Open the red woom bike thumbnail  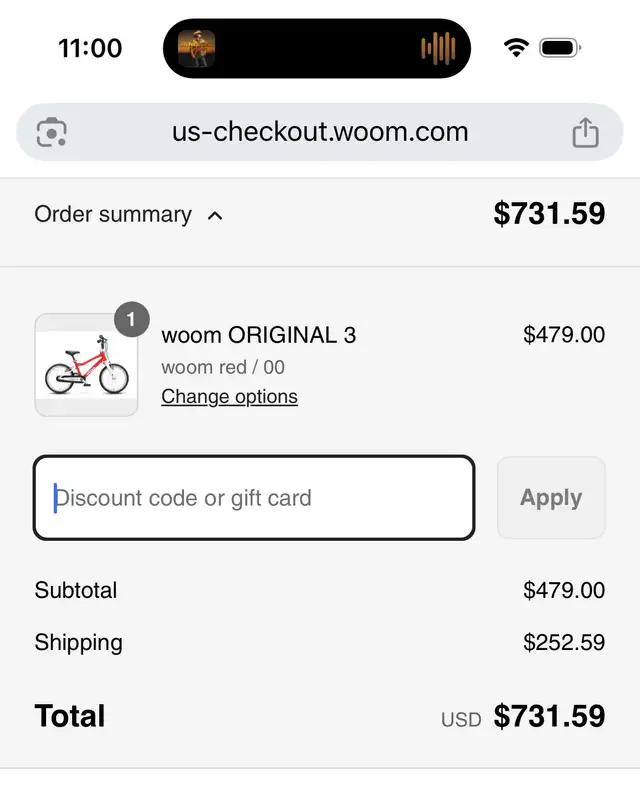click(86, 365)
